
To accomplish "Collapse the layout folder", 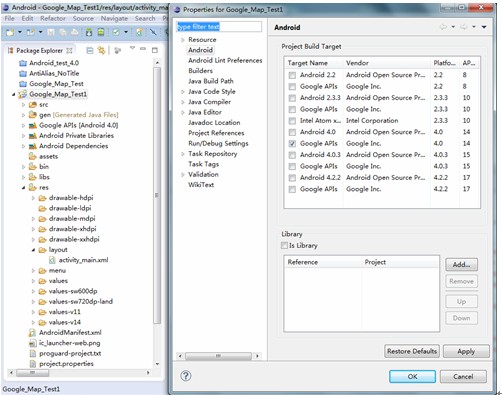I will pos(33,250).
